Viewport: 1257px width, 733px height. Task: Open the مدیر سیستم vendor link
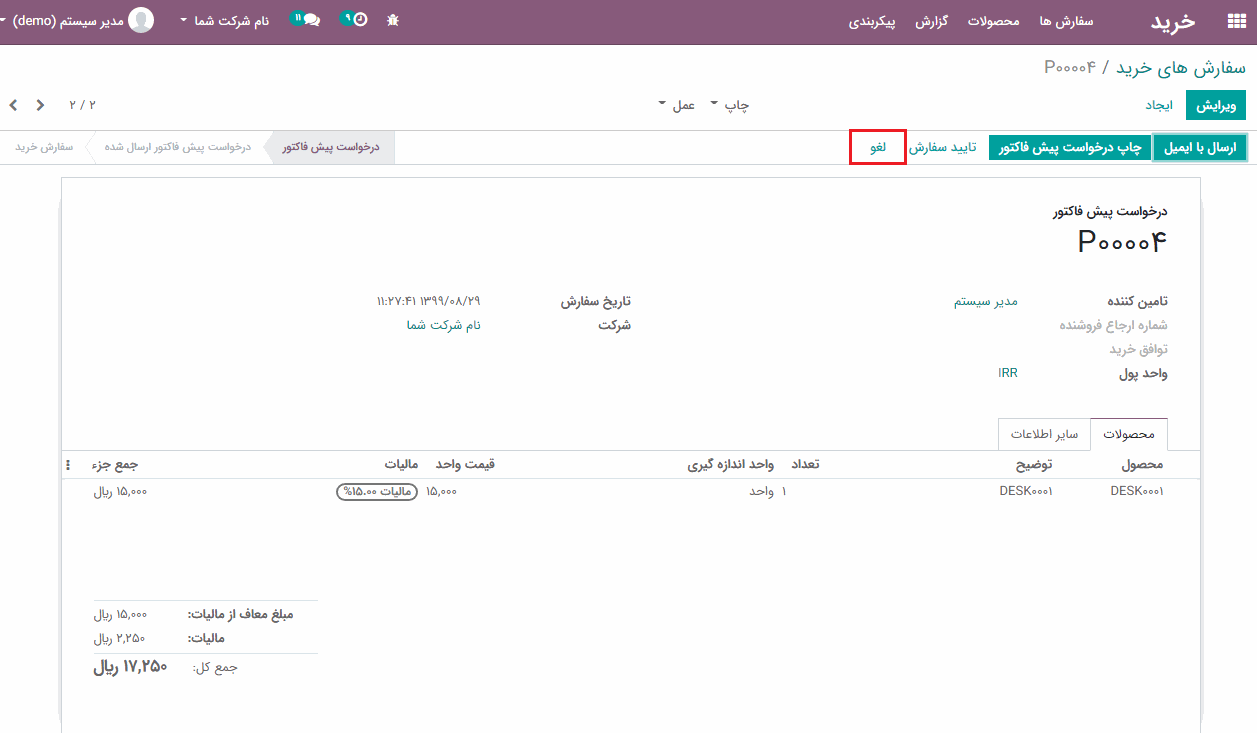985,301
